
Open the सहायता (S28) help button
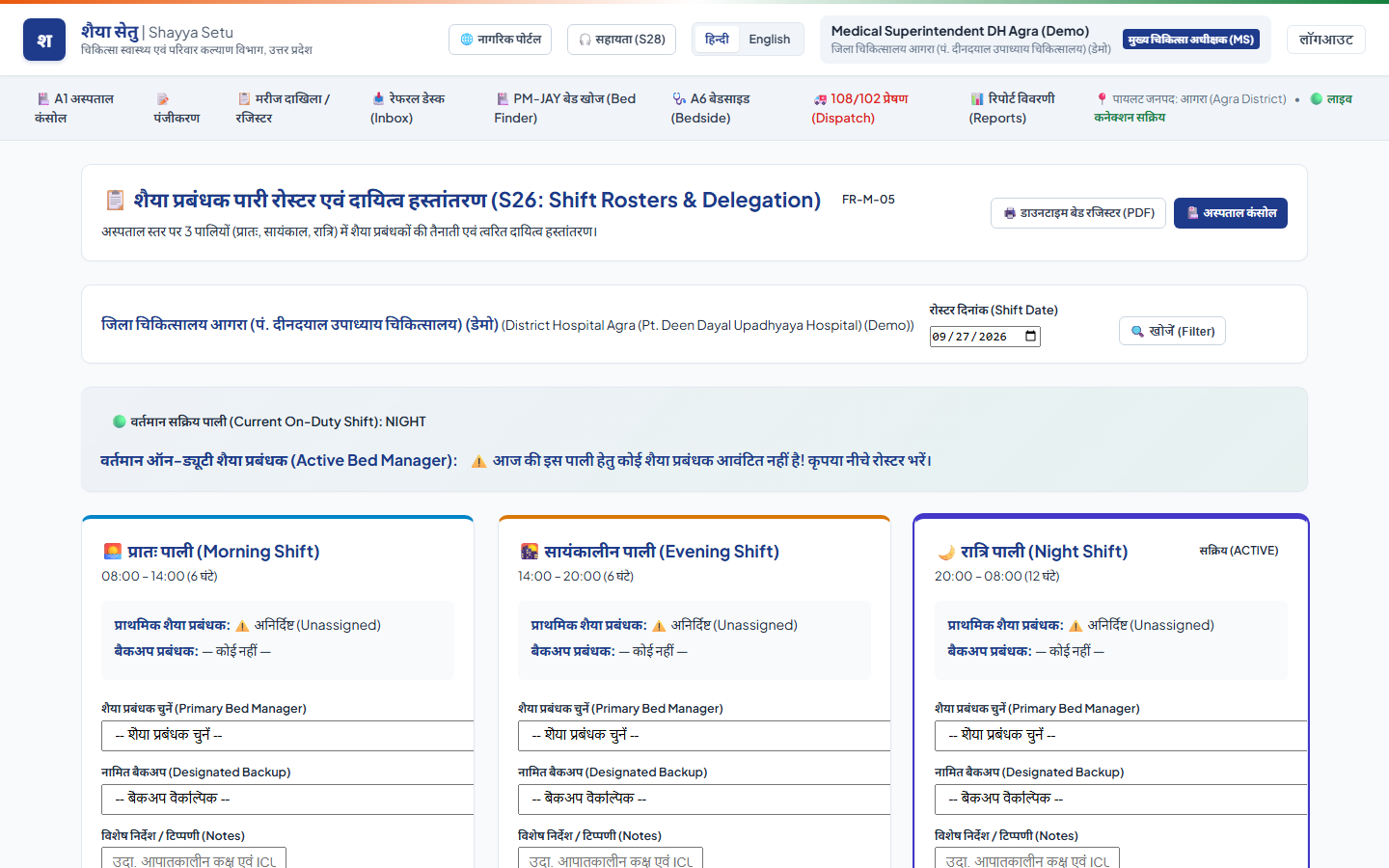click(622, 40)
